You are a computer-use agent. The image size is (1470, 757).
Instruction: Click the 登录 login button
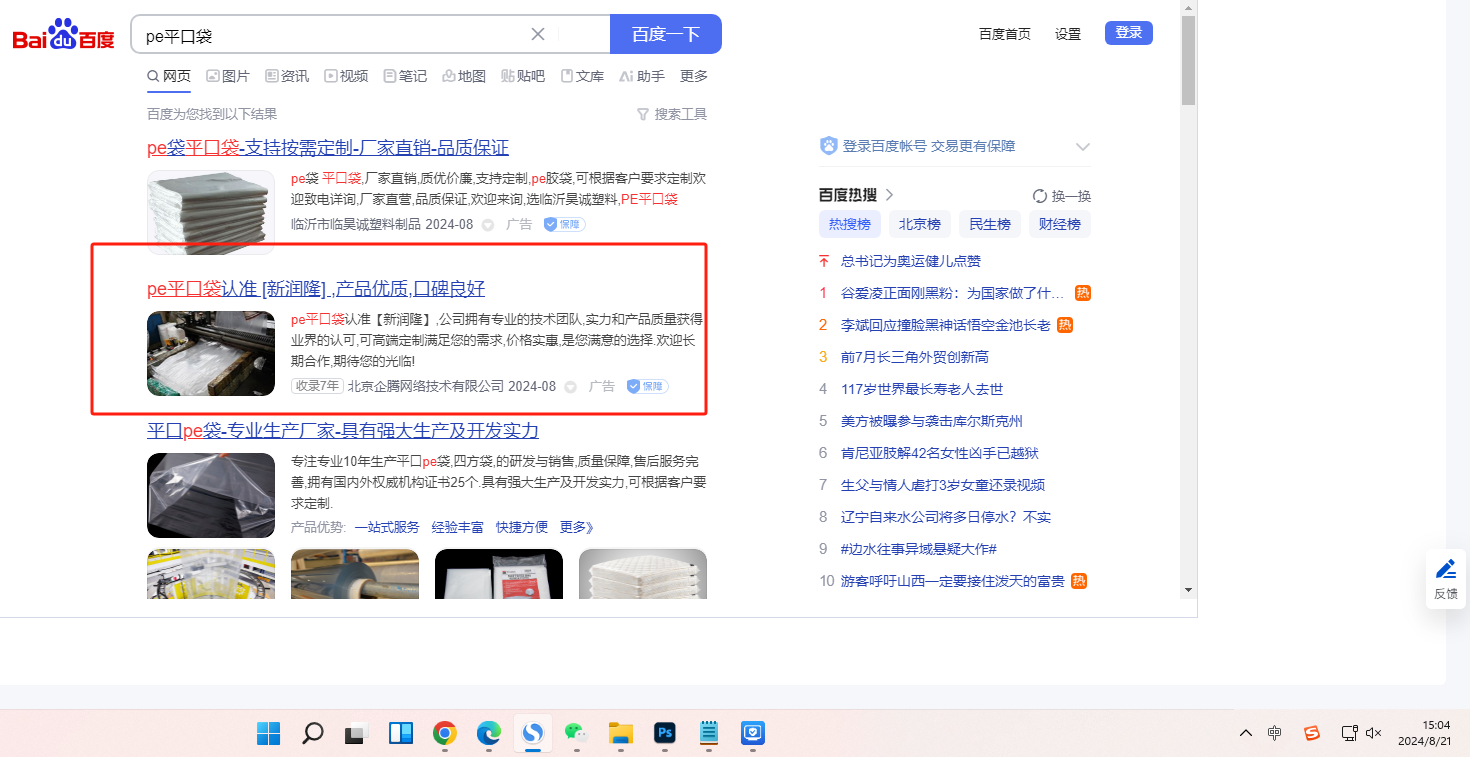[x=1128, y=33]
